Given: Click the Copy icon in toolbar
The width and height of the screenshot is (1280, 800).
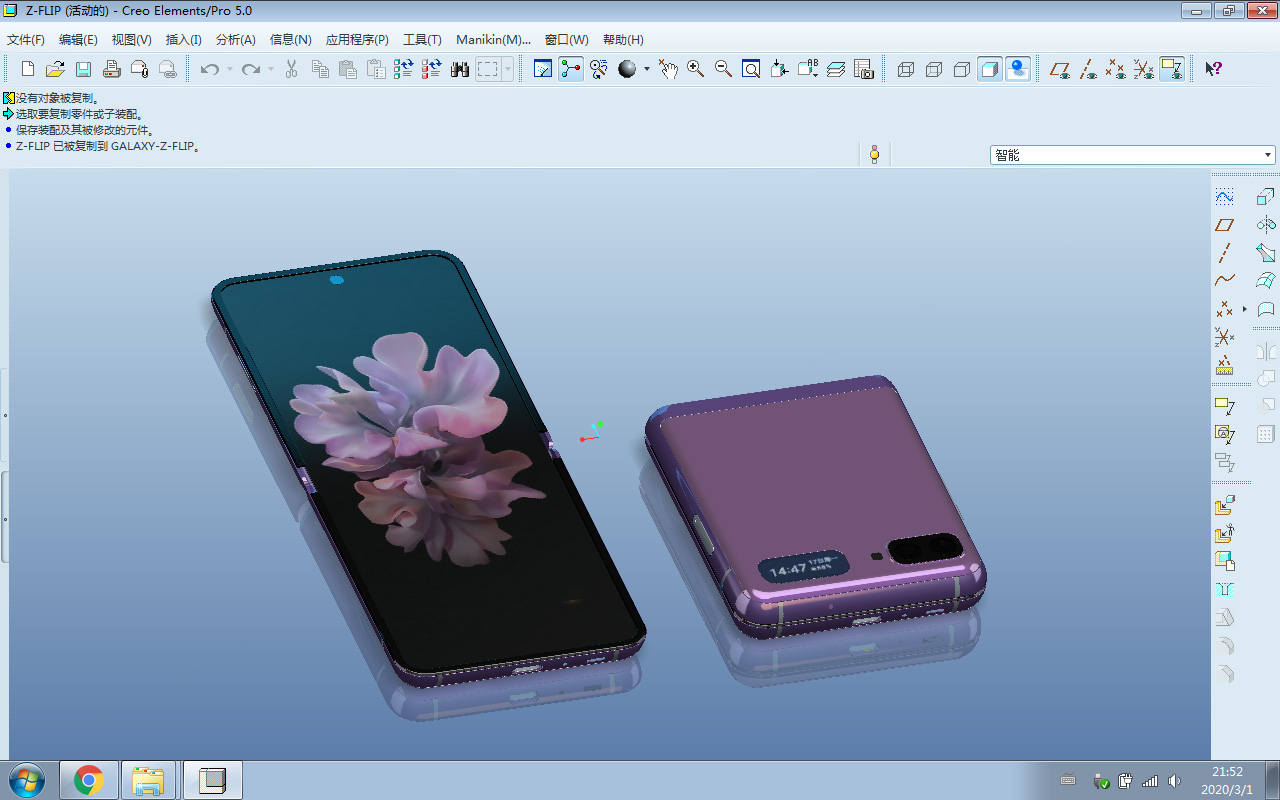Looking at the screenshot, I should point(320,69).
